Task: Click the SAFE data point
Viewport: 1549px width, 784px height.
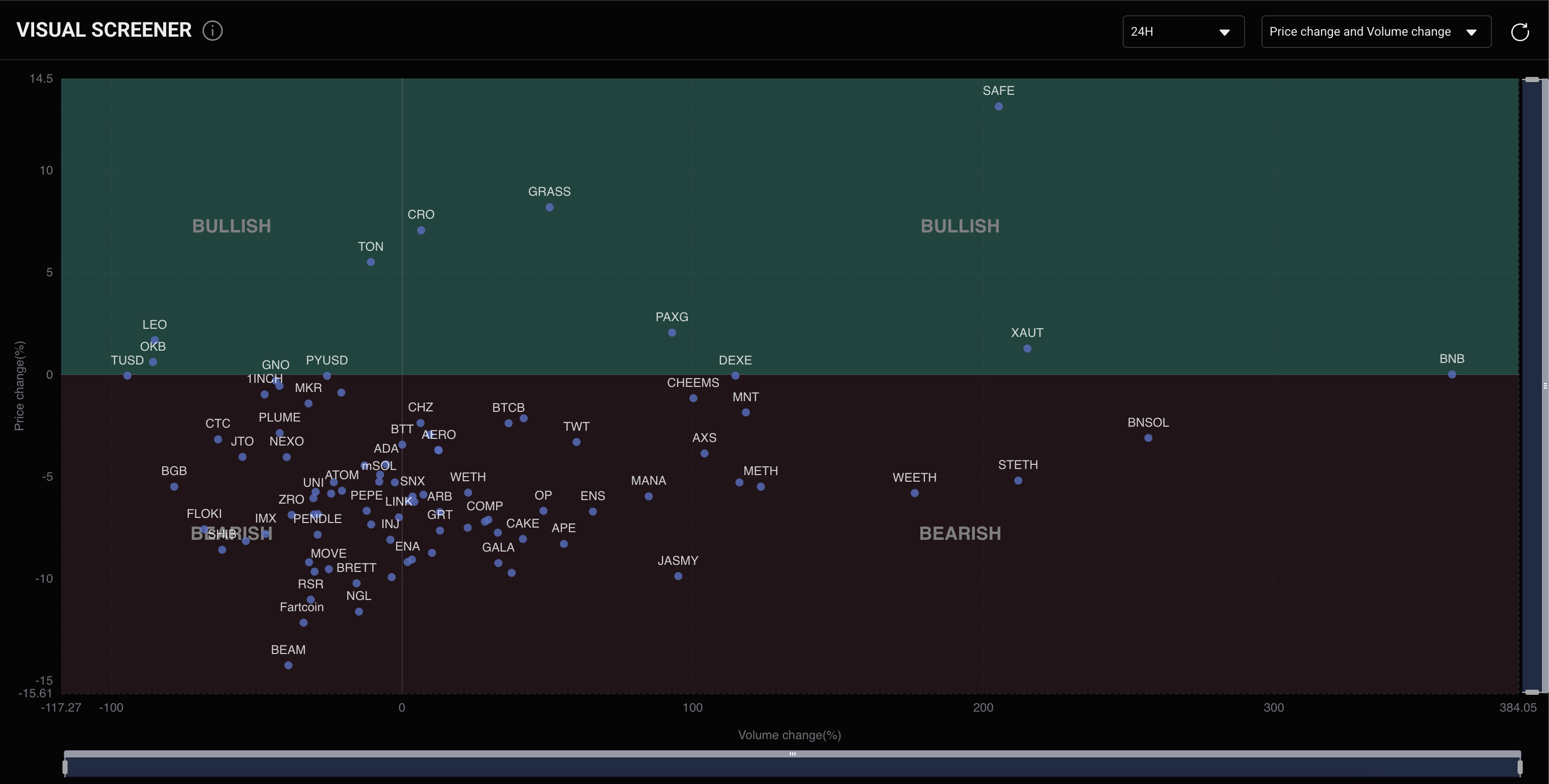Action: [x=998, y=107]
